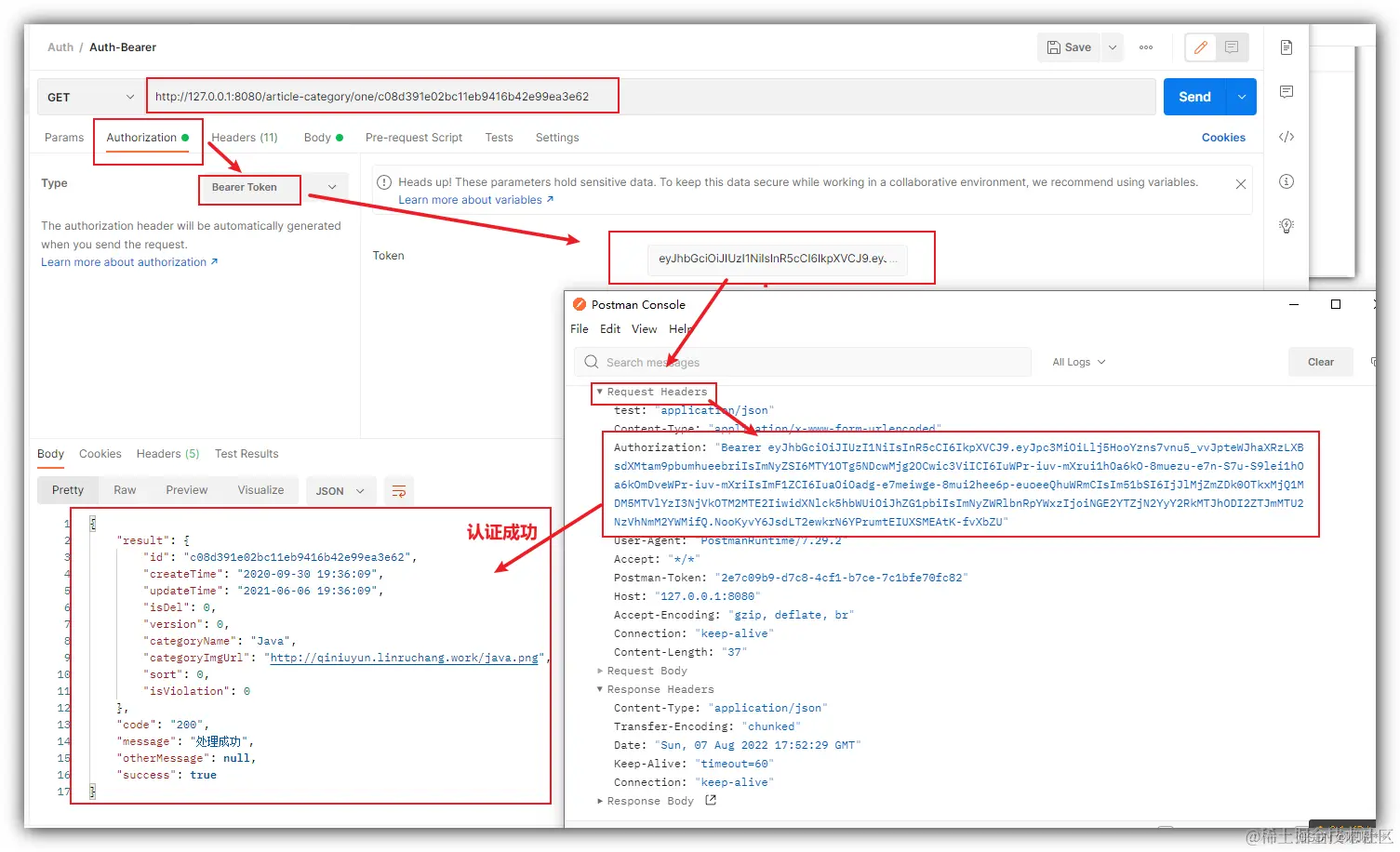
Task: Open the request info icon in sidebar
Action: pos(1287,181)
